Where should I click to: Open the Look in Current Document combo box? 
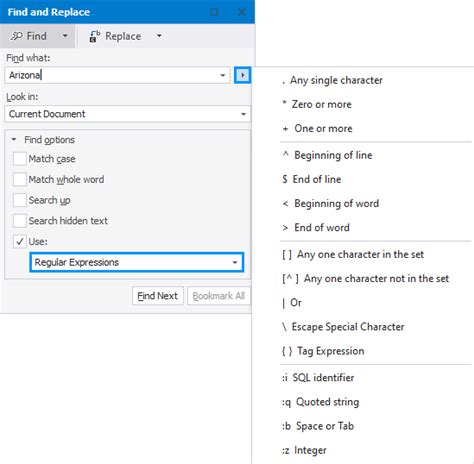click(x=127, y=114)
